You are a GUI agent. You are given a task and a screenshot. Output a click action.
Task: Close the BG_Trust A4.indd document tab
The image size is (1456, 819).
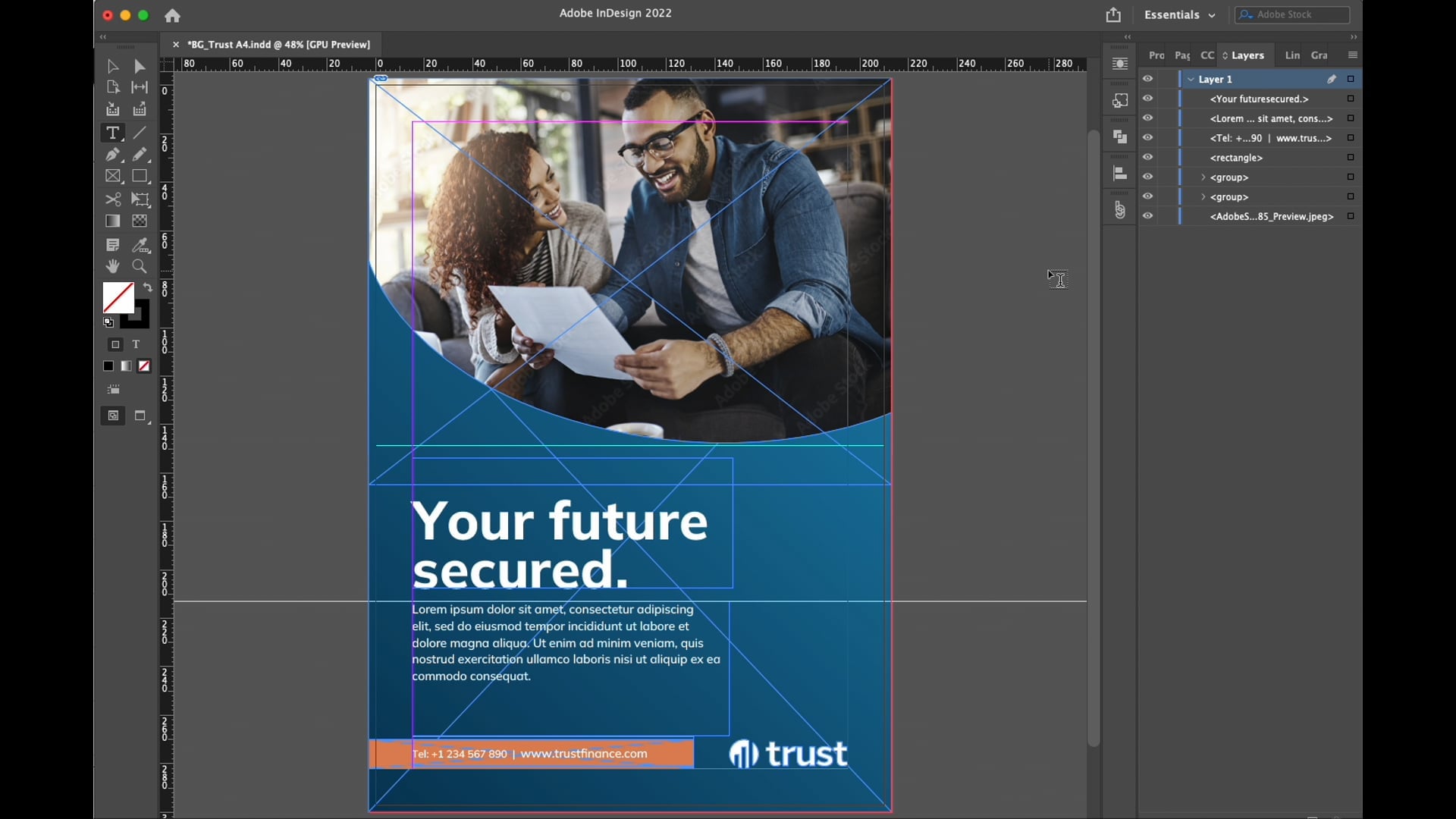coord(176,45)
